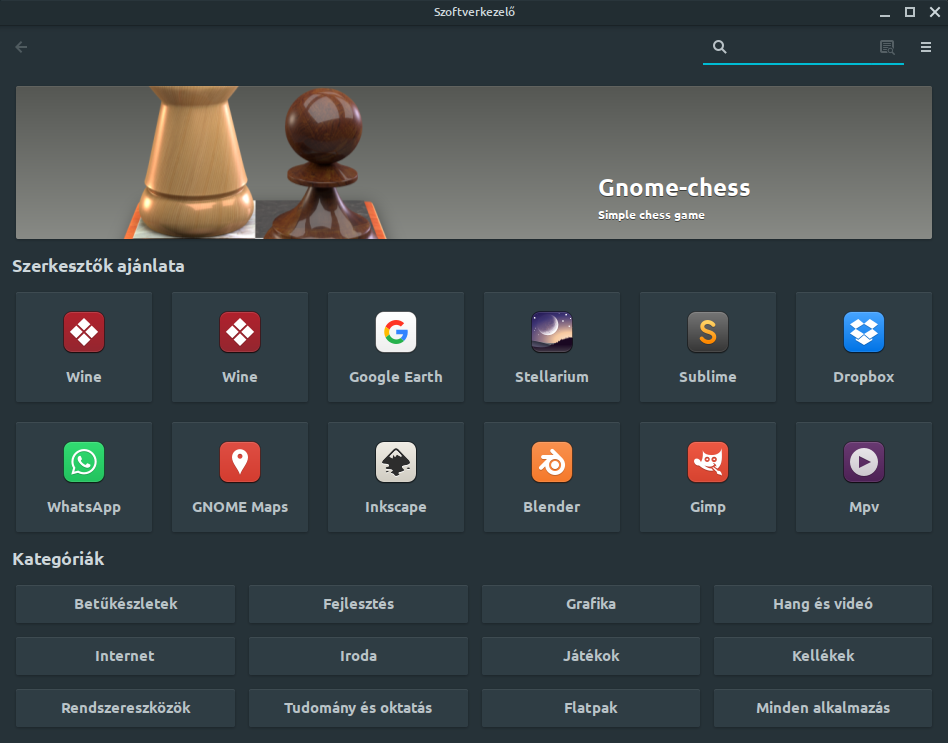
Task: Click the "Simple chess game" subtitle
Action: (x=651, y=215)
